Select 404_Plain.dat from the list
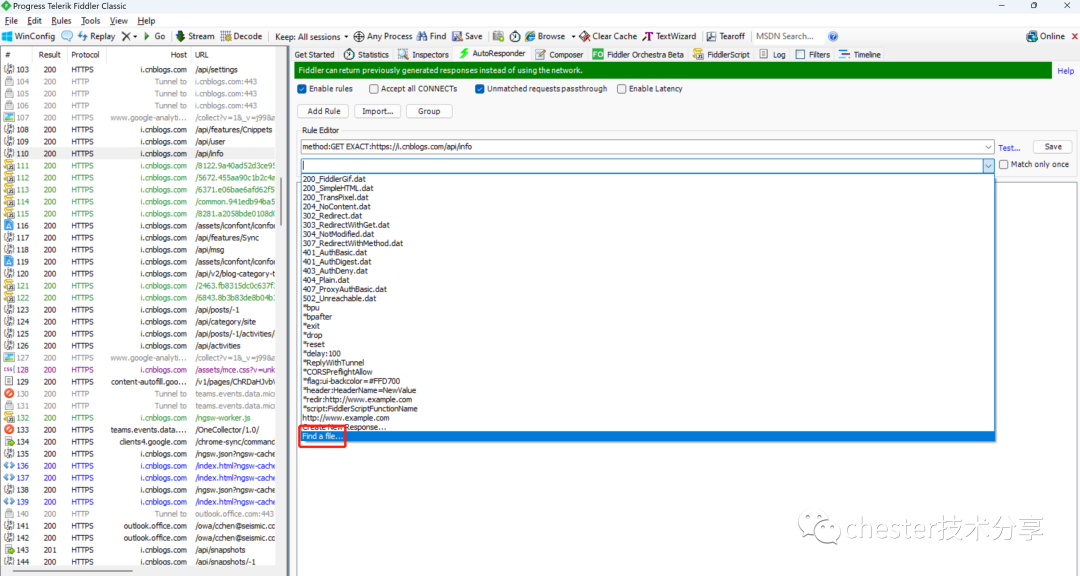 pos(647,280)
